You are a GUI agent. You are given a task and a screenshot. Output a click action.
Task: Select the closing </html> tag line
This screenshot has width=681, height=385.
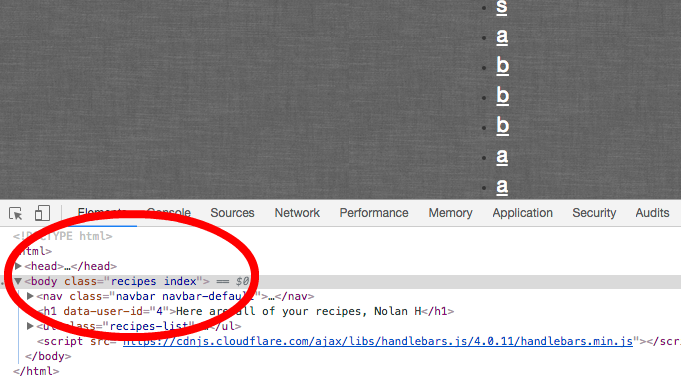pos(36,371)
